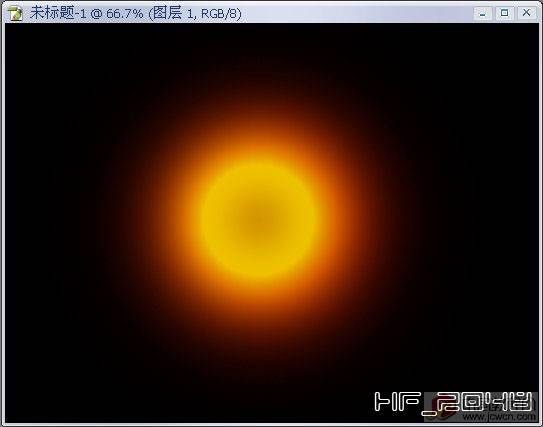Maximize the 未标题-1 document window

[x=505, y=14]
